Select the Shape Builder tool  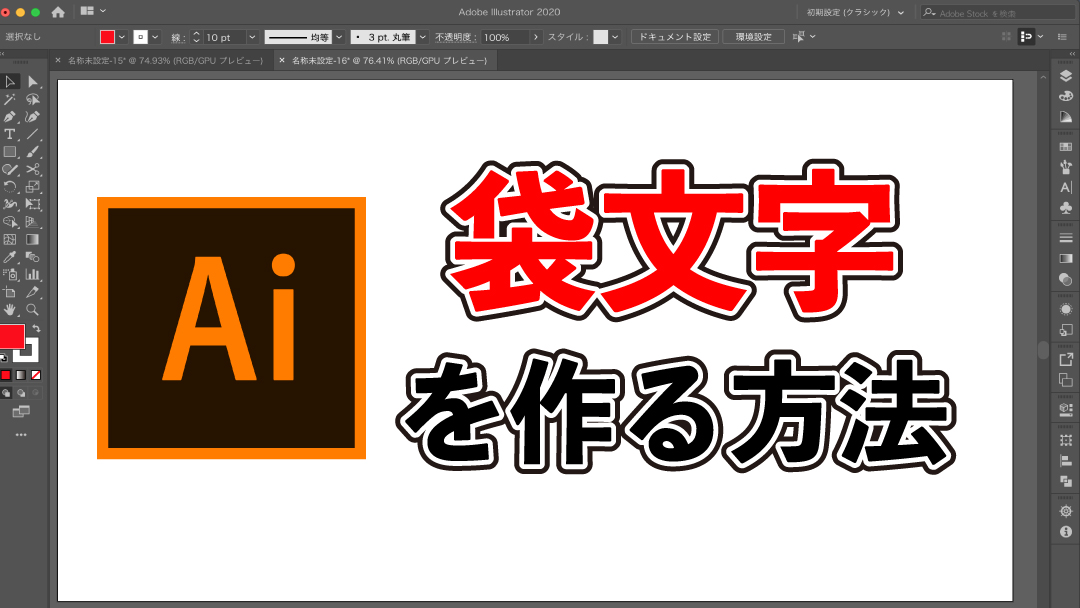10,222
